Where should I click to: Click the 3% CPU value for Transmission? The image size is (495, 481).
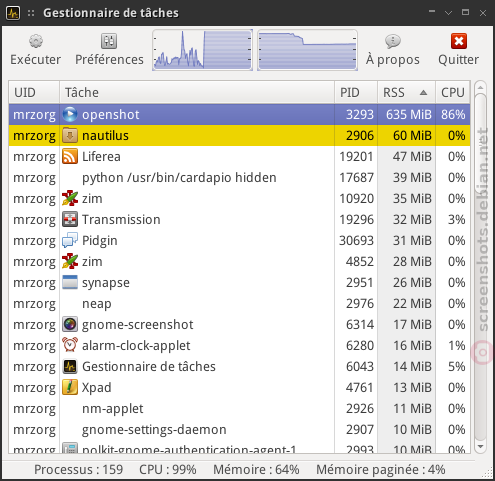pyautogui.click(x=457, y=220)
